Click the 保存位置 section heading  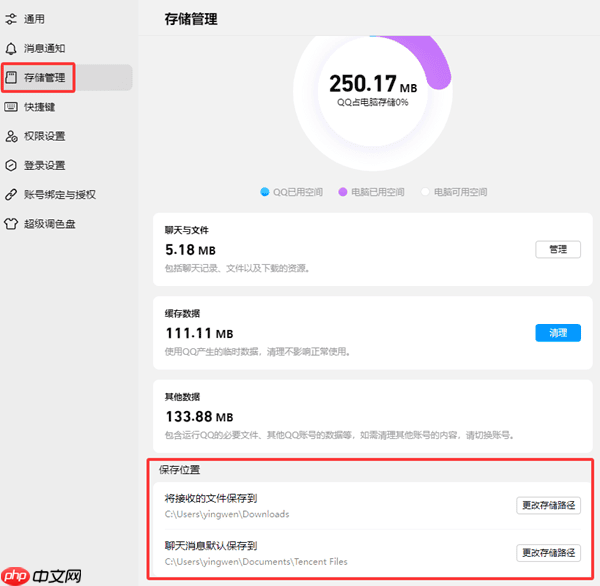tap(179, 470)
